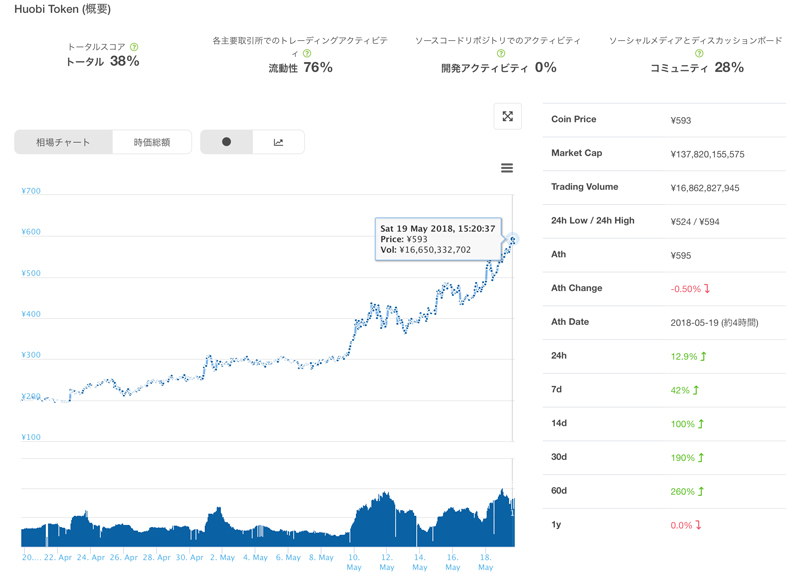The image size is (800, 574).
Task: Select the scatter dot chart style
Action: [x=227, y=142]
